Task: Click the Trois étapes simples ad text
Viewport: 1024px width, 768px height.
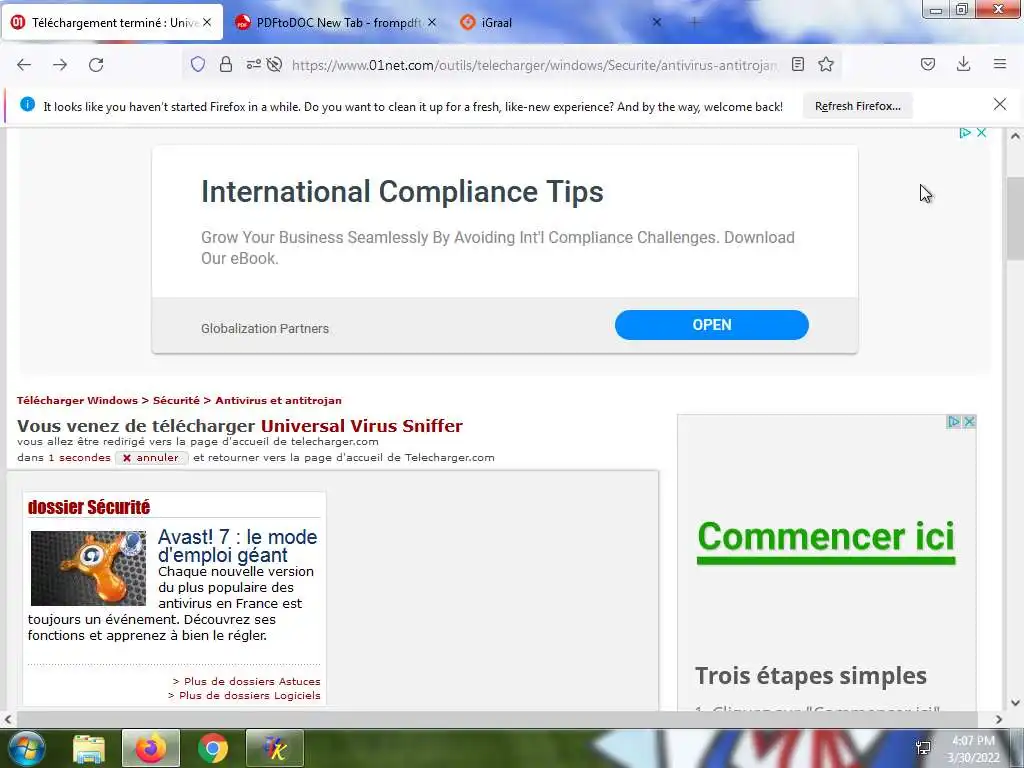Action: 810,675
